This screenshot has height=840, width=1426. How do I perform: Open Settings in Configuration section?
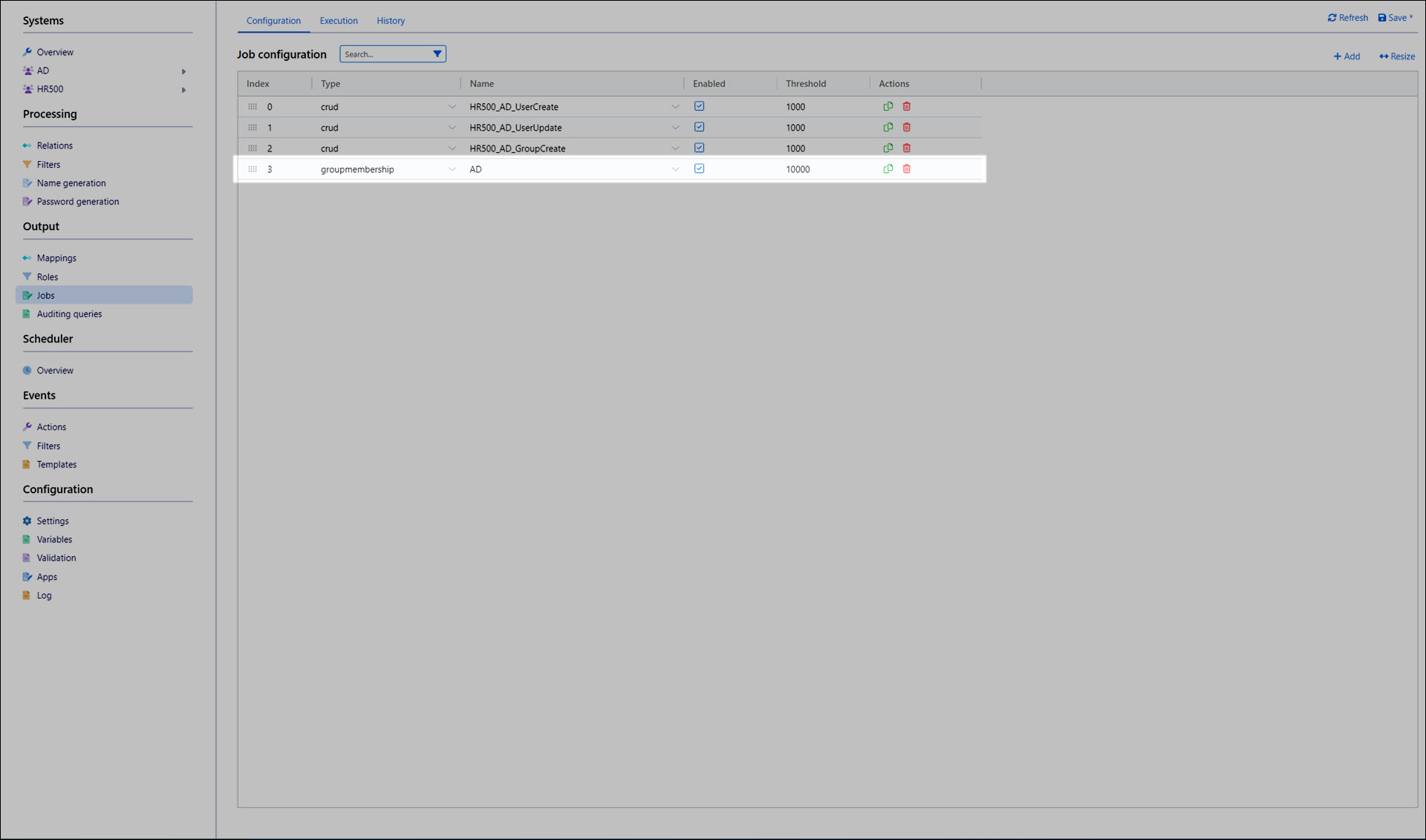click(x=53, y=521)
